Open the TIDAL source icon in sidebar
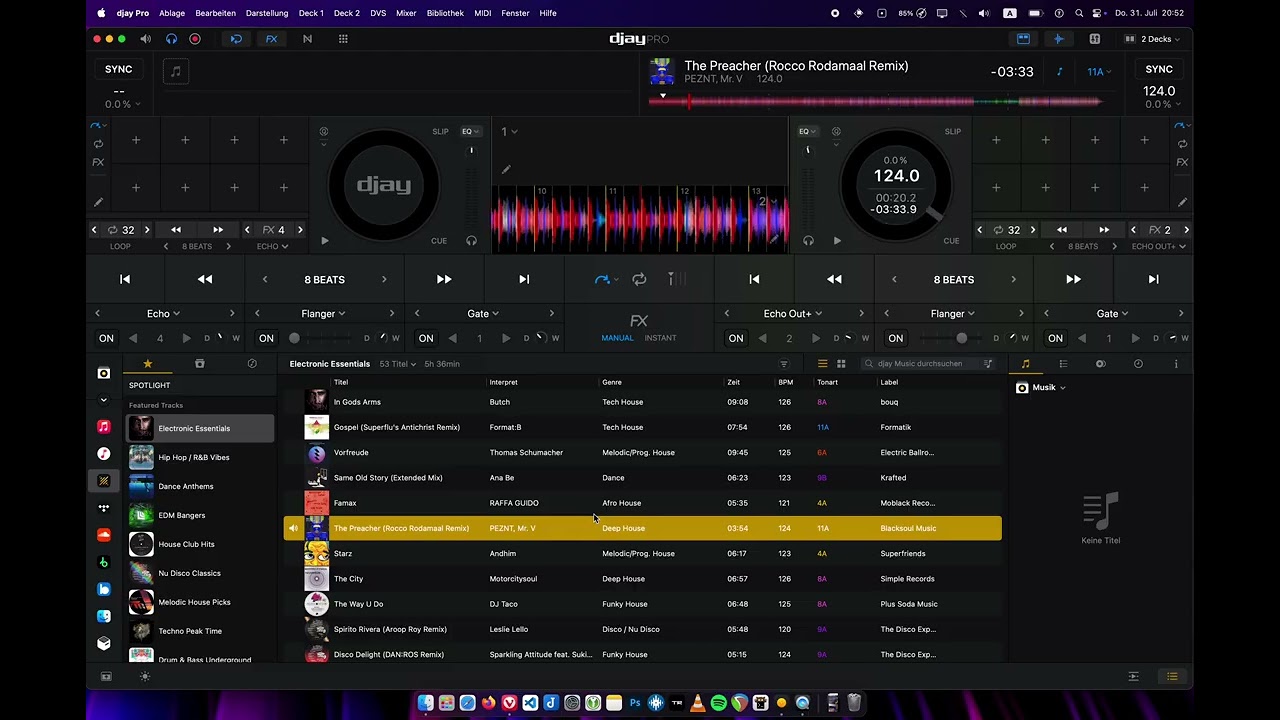 (103, 508)
